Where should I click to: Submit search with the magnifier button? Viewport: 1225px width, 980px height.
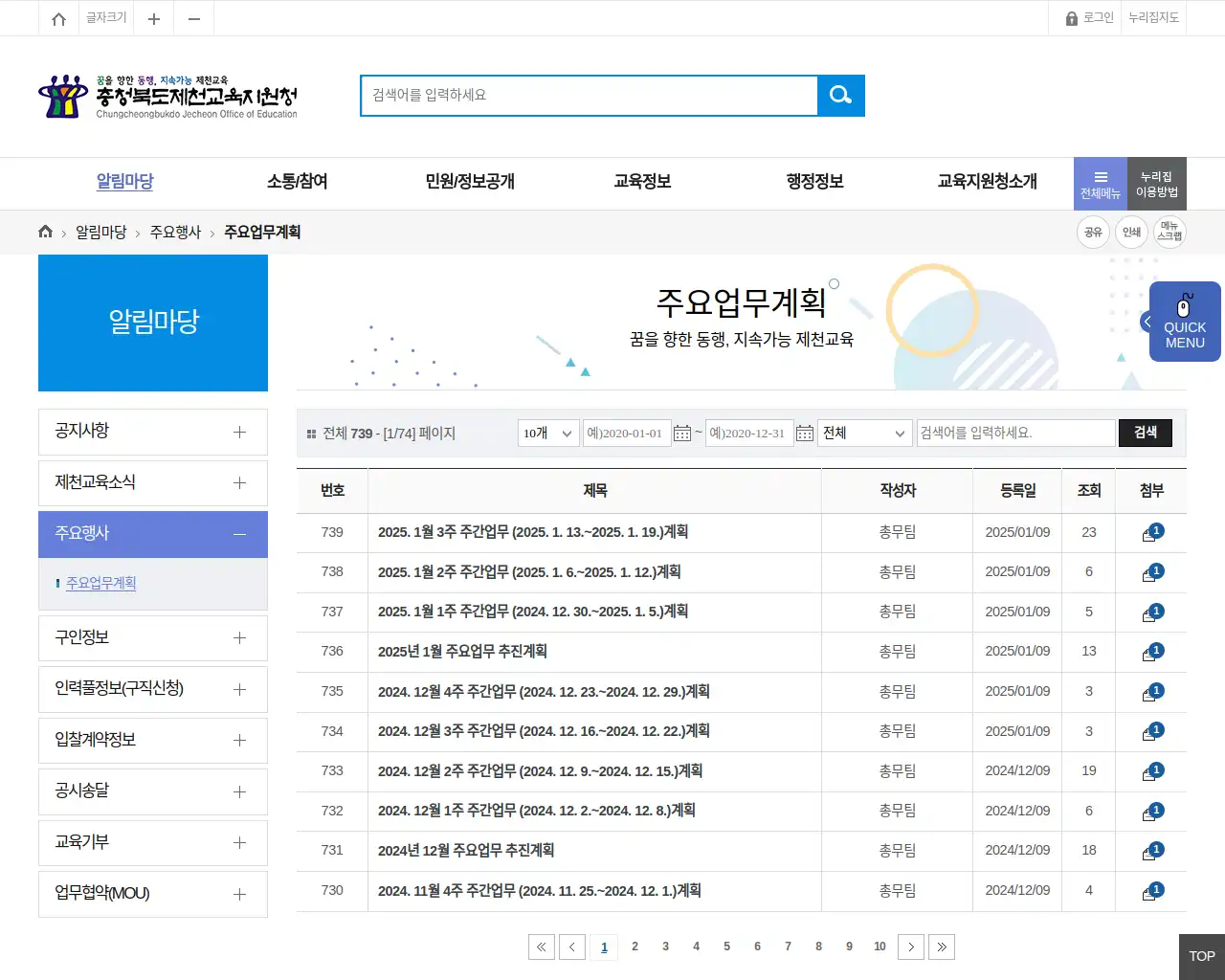pyautogui.click(x=841, y=95)
